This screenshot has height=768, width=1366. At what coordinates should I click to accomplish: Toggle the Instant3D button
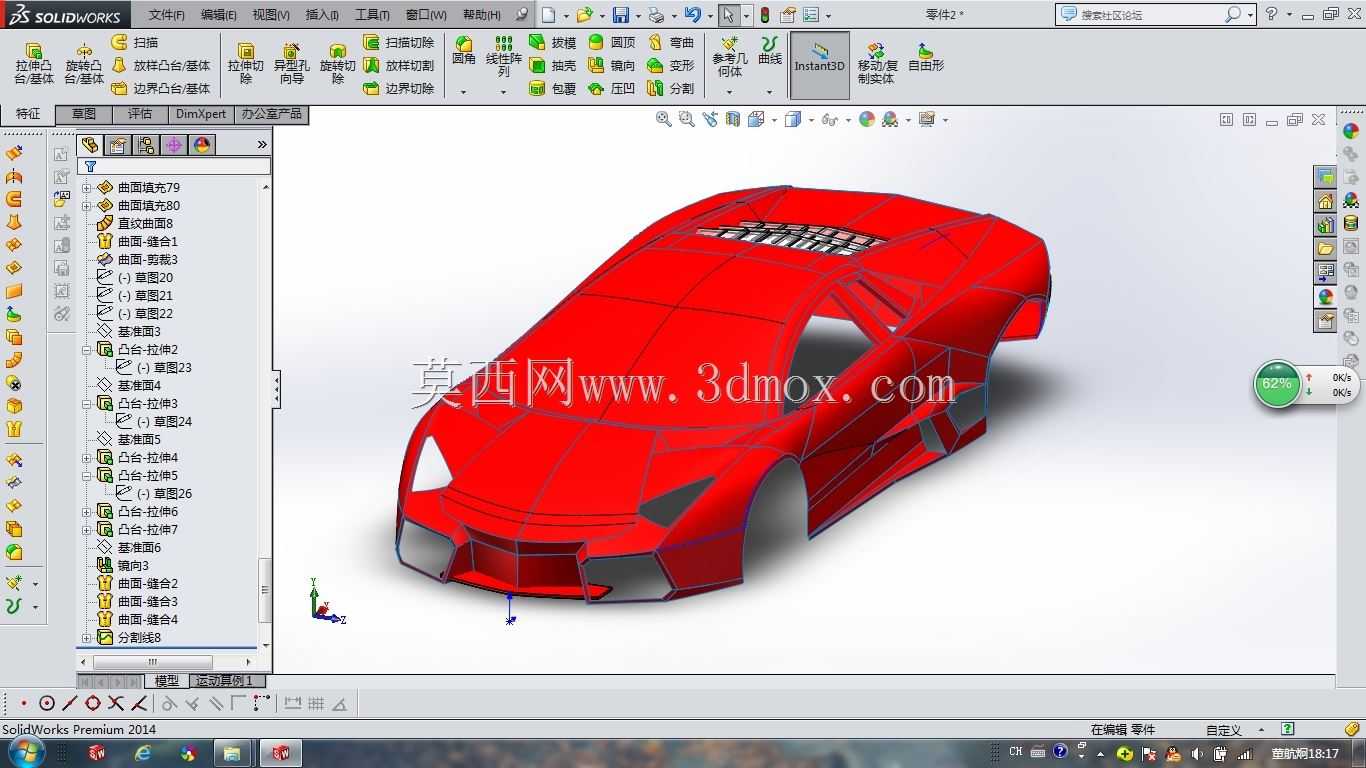click(819, 65)
